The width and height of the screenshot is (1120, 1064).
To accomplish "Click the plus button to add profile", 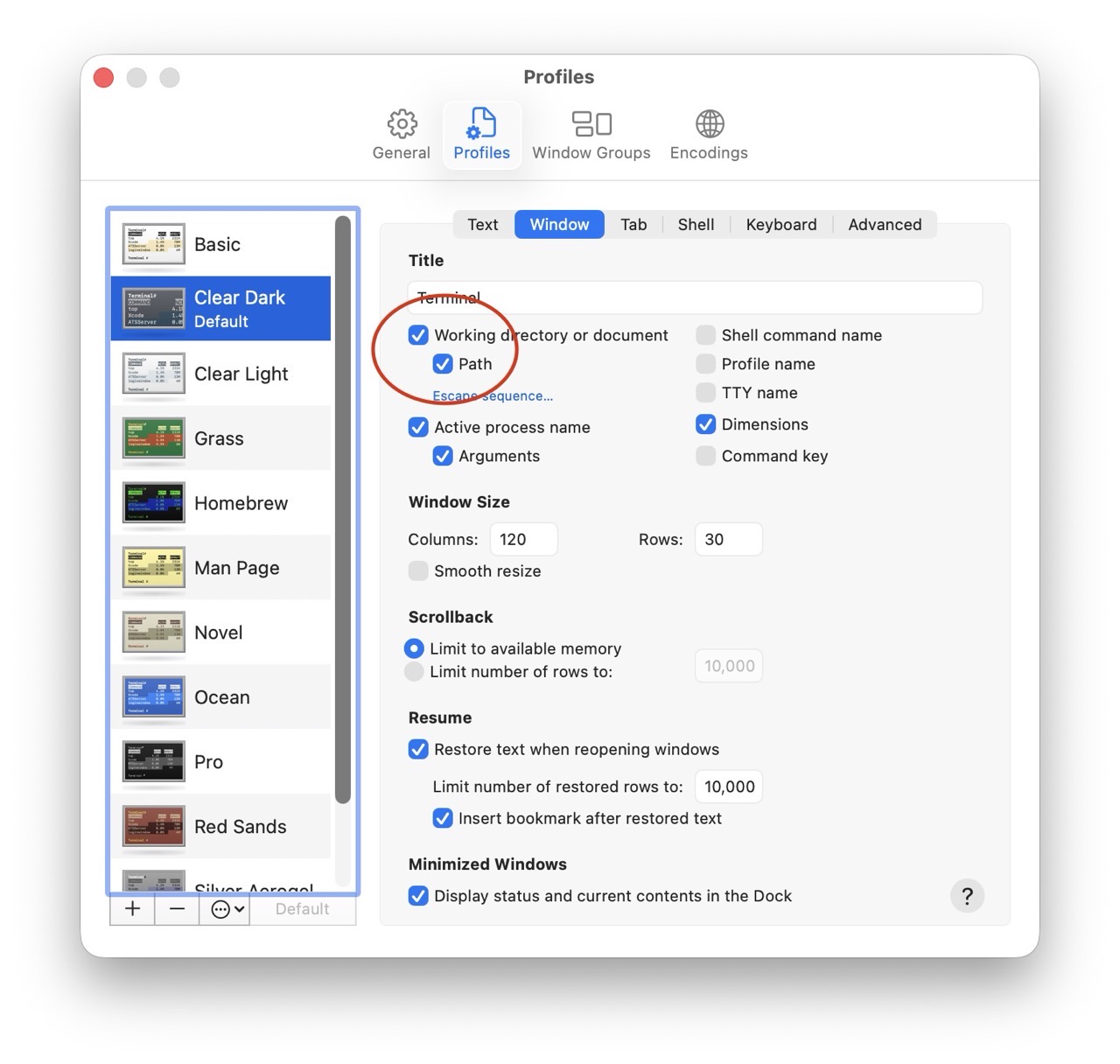I will (x=132, y=909).
